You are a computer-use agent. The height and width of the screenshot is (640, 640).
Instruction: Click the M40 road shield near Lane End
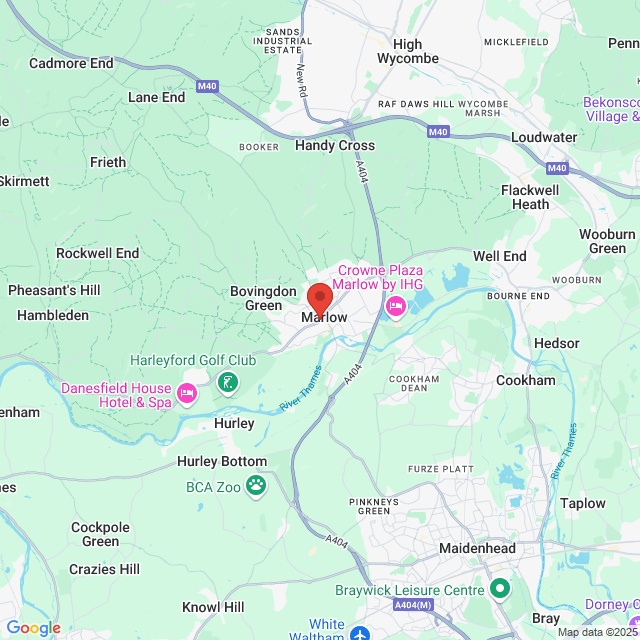207,86
